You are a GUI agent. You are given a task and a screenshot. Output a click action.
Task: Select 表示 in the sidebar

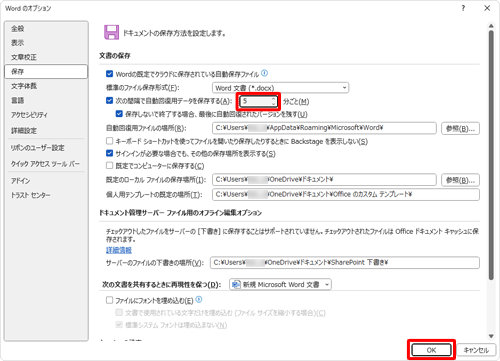[17, 43]
